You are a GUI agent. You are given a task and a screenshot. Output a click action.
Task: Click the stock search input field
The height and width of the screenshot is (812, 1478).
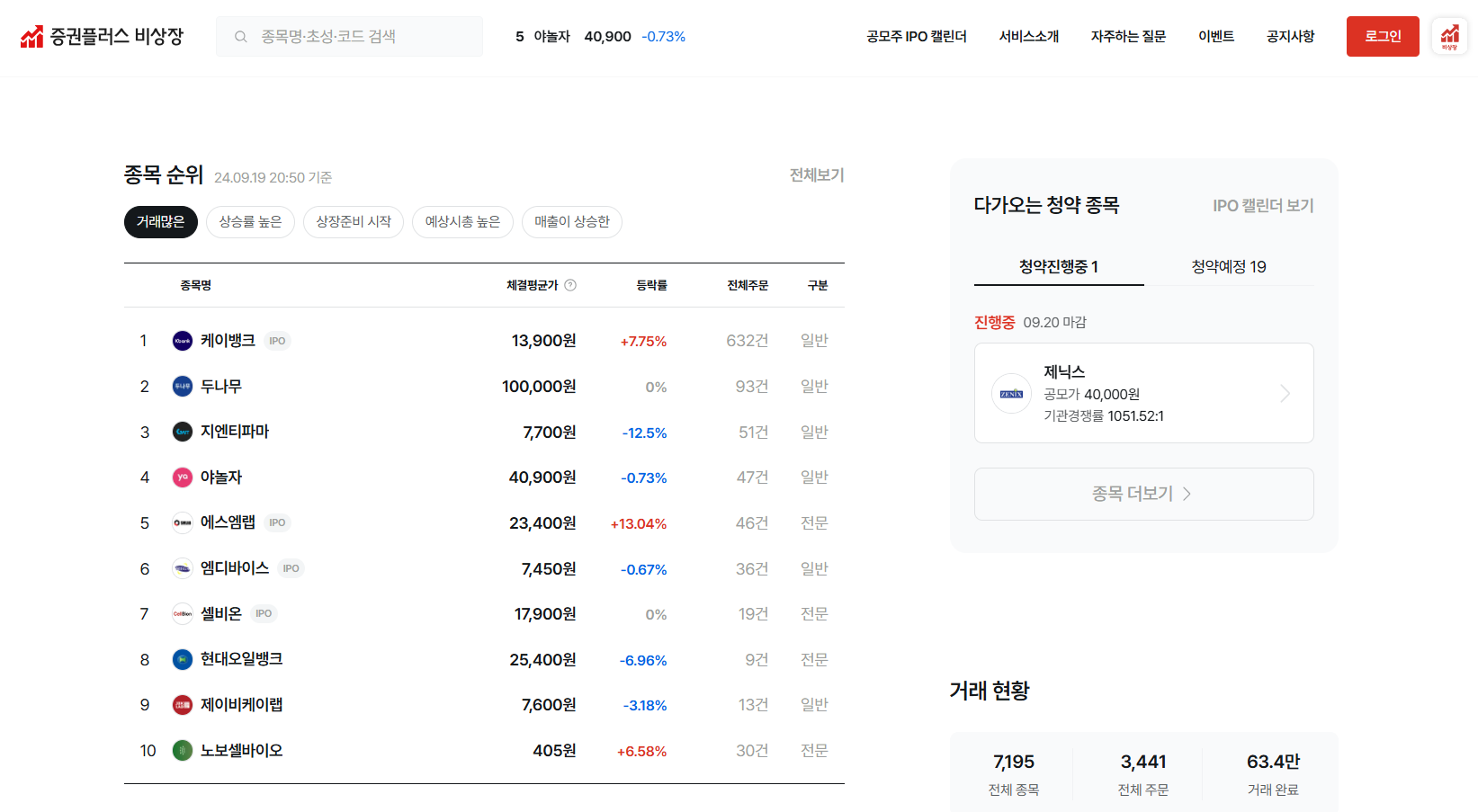(360, 36)
